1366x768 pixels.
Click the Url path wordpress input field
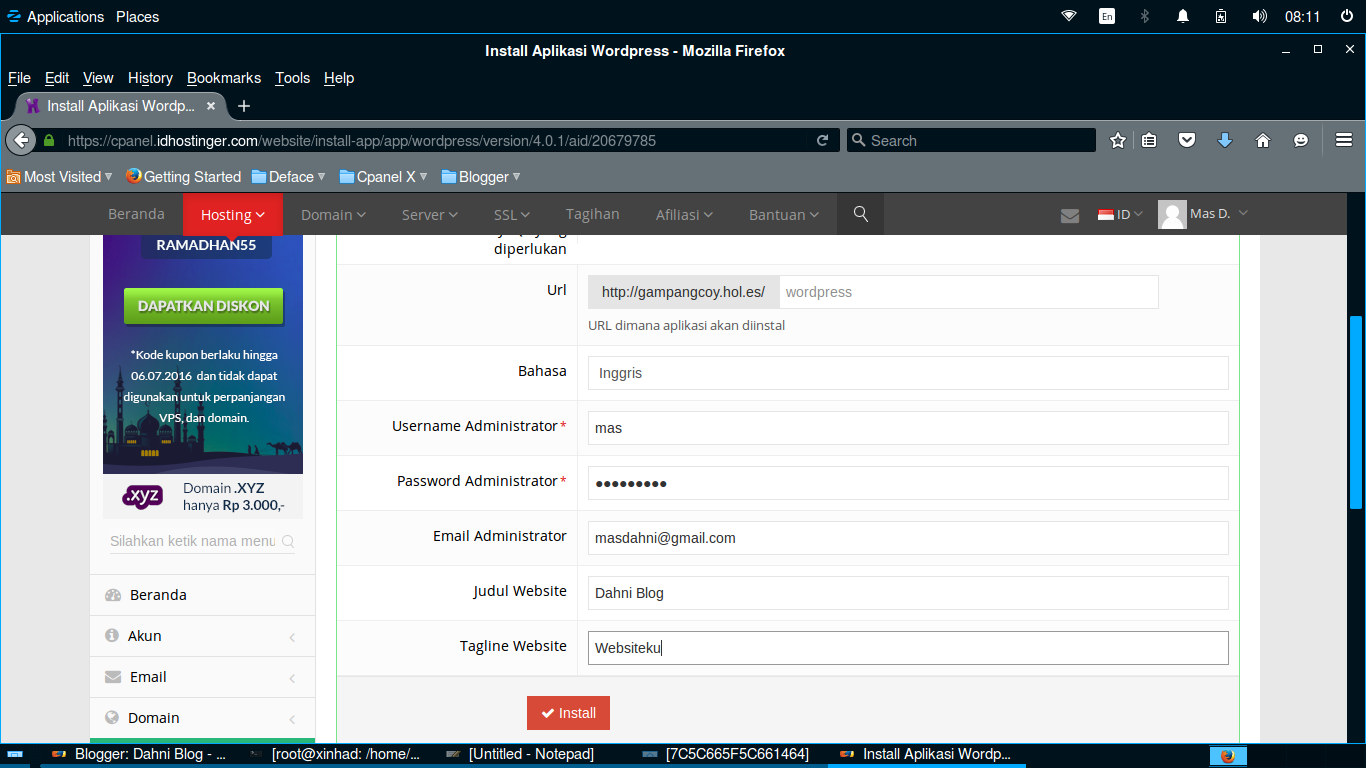coord(967,292)
